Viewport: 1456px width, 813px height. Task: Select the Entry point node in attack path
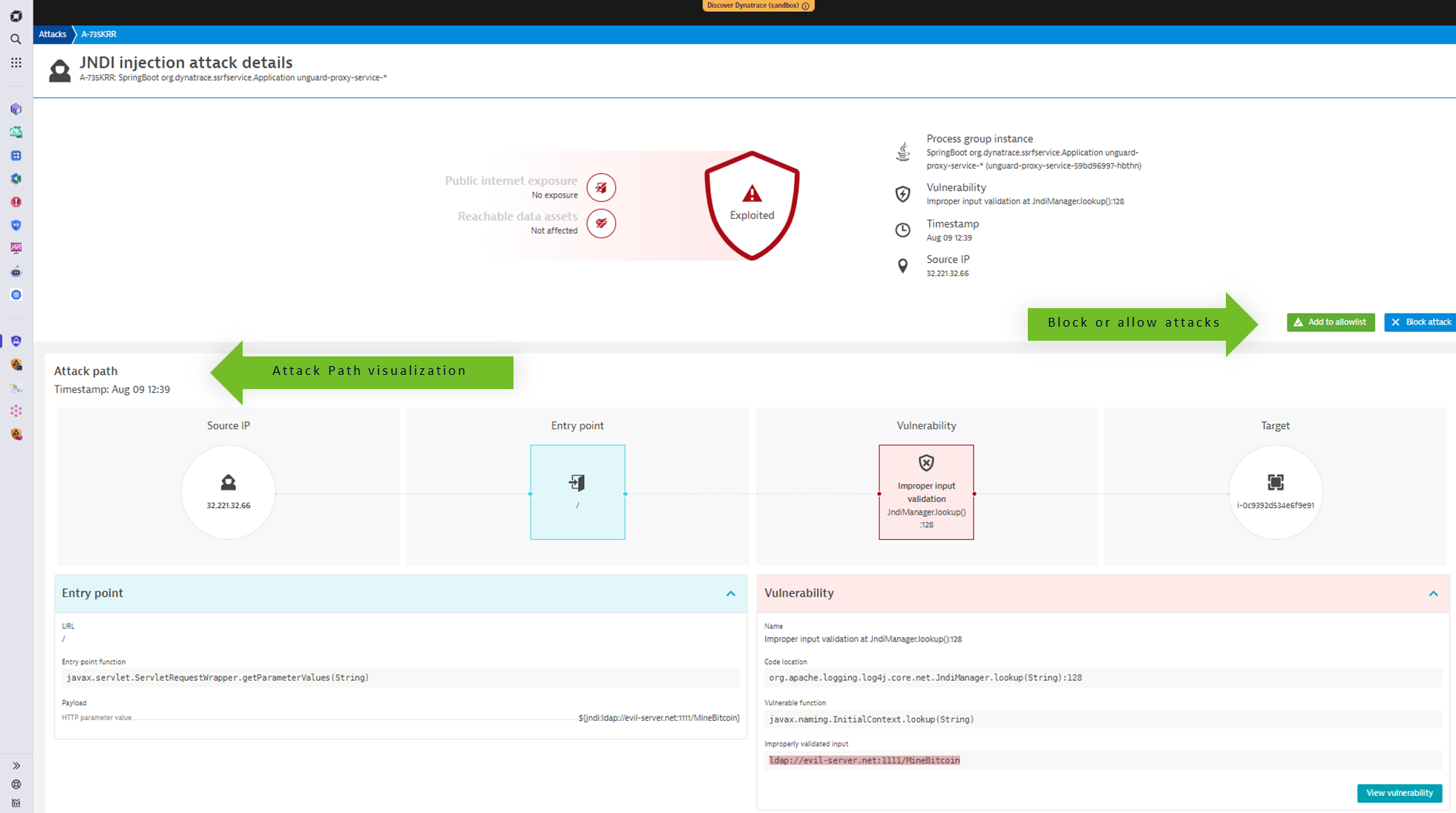pos(577,492)
